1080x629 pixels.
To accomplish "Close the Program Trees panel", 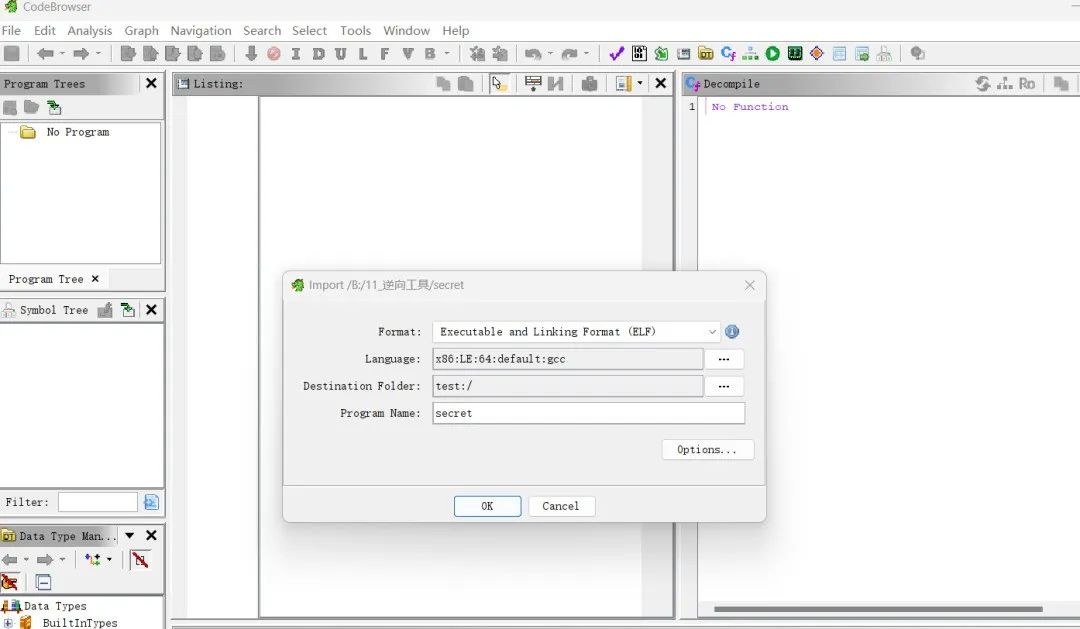I will click(x=152, y=83).
